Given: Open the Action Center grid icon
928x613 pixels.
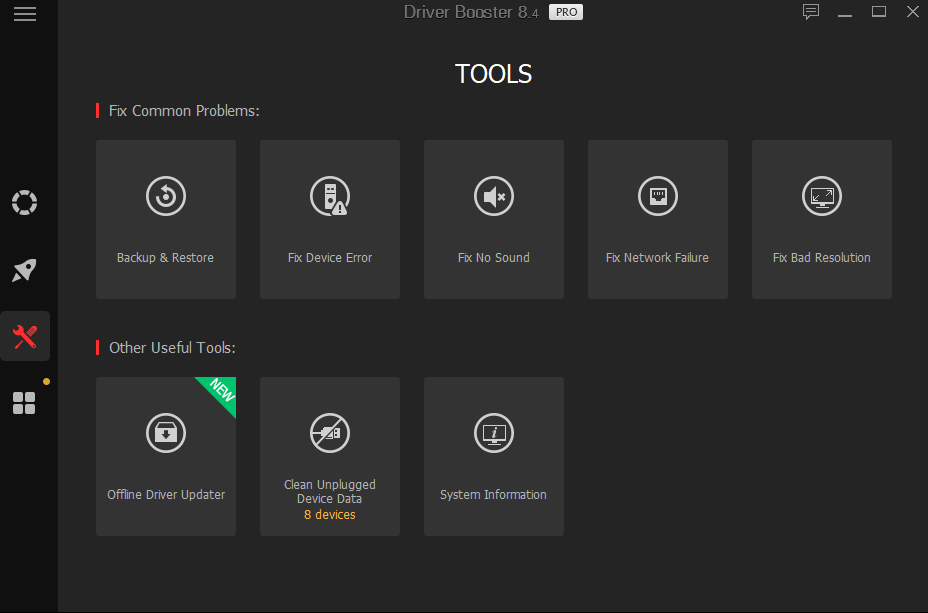Looking at the screenshot, I should click(24, 403).
